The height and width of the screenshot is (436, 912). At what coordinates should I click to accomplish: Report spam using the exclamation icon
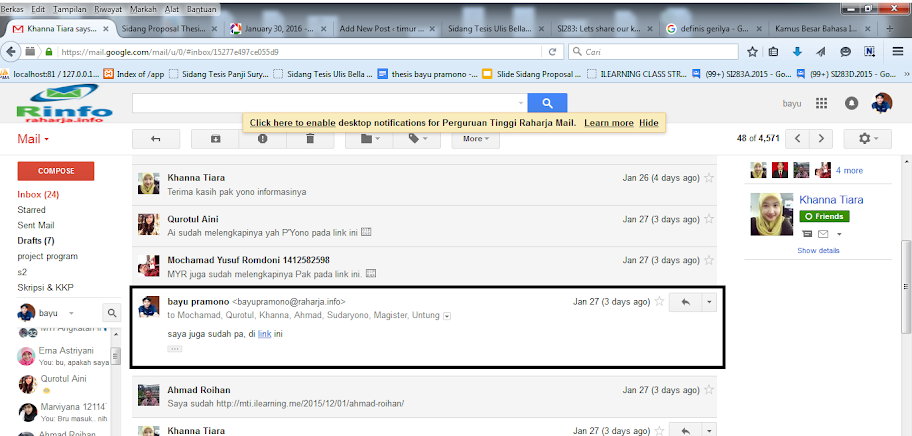point(263,139)
